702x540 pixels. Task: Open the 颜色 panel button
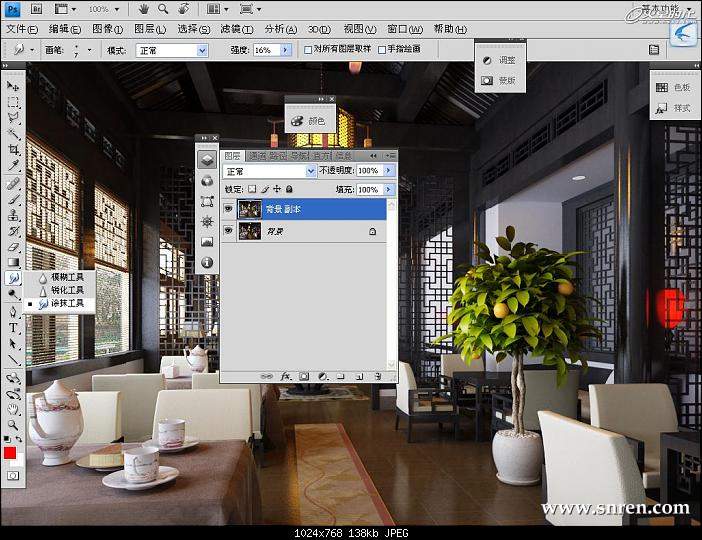pyautogui.click(x=310, y=121)
